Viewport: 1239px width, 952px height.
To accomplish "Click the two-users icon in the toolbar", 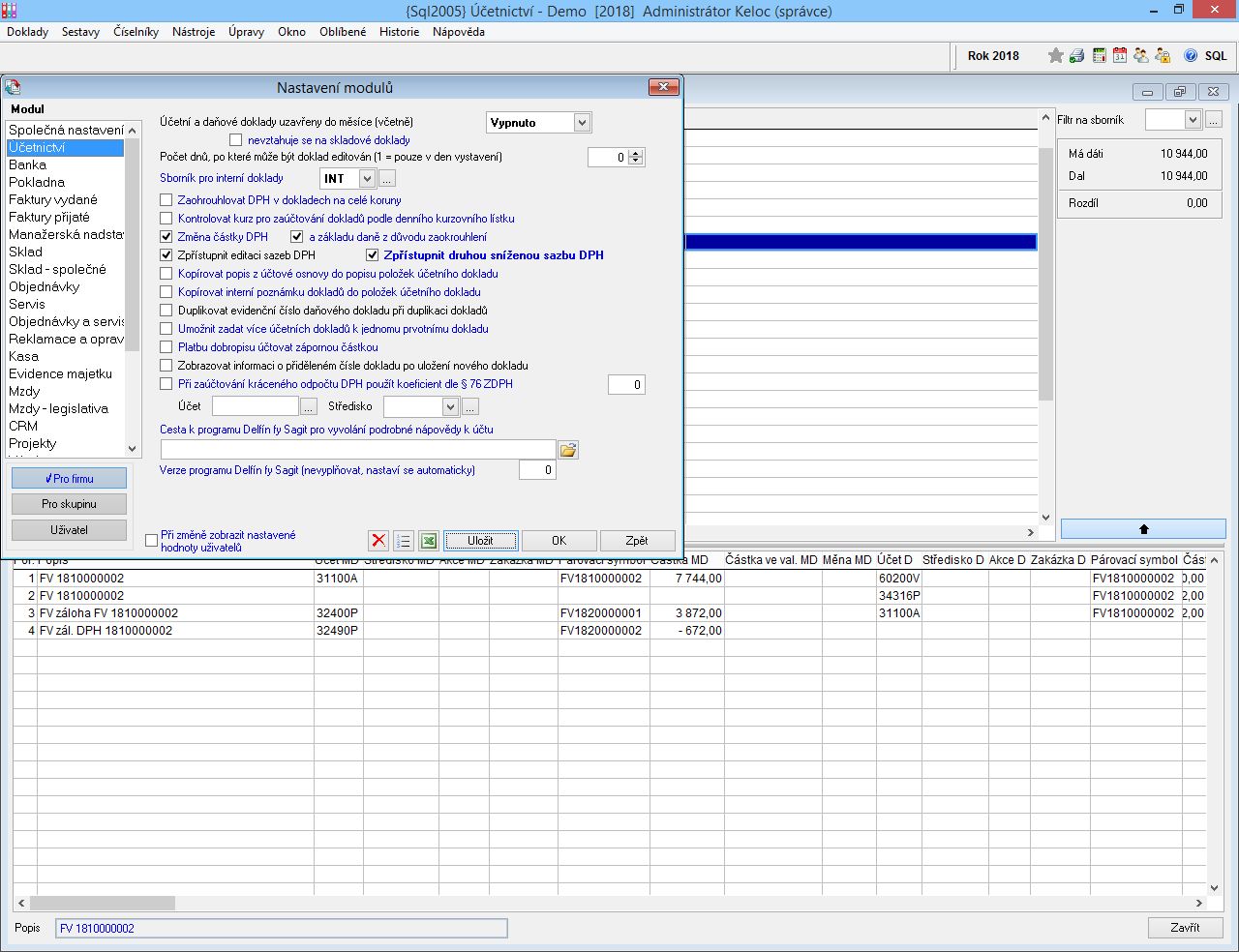I will pyautogui.click(x=1141, y=55).
